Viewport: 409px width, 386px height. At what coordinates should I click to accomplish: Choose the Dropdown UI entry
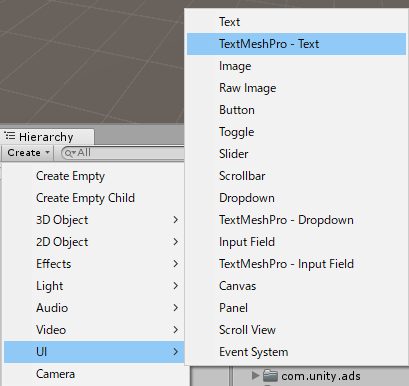coord(296,198)
